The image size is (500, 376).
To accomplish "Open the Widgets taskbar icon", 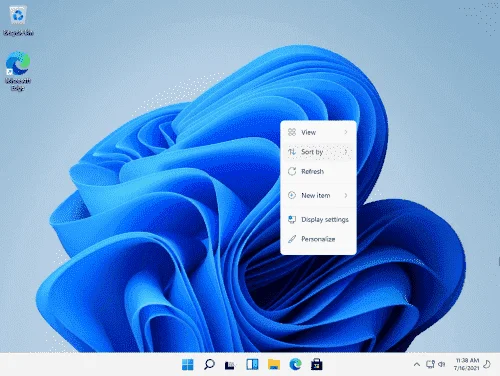I will (x=252, y=364).
